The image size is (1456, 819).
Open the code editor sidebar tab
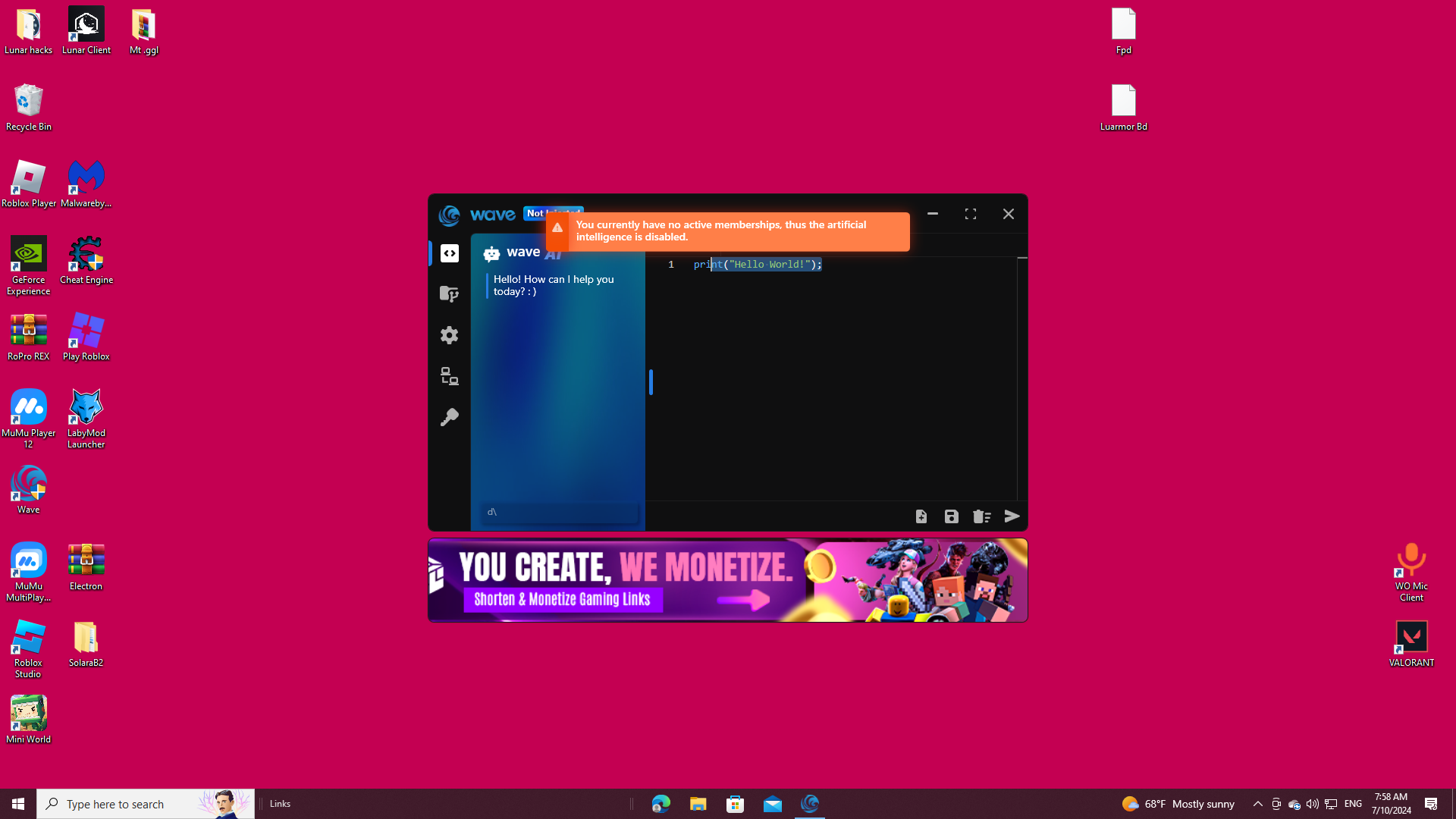pos(450,253)
